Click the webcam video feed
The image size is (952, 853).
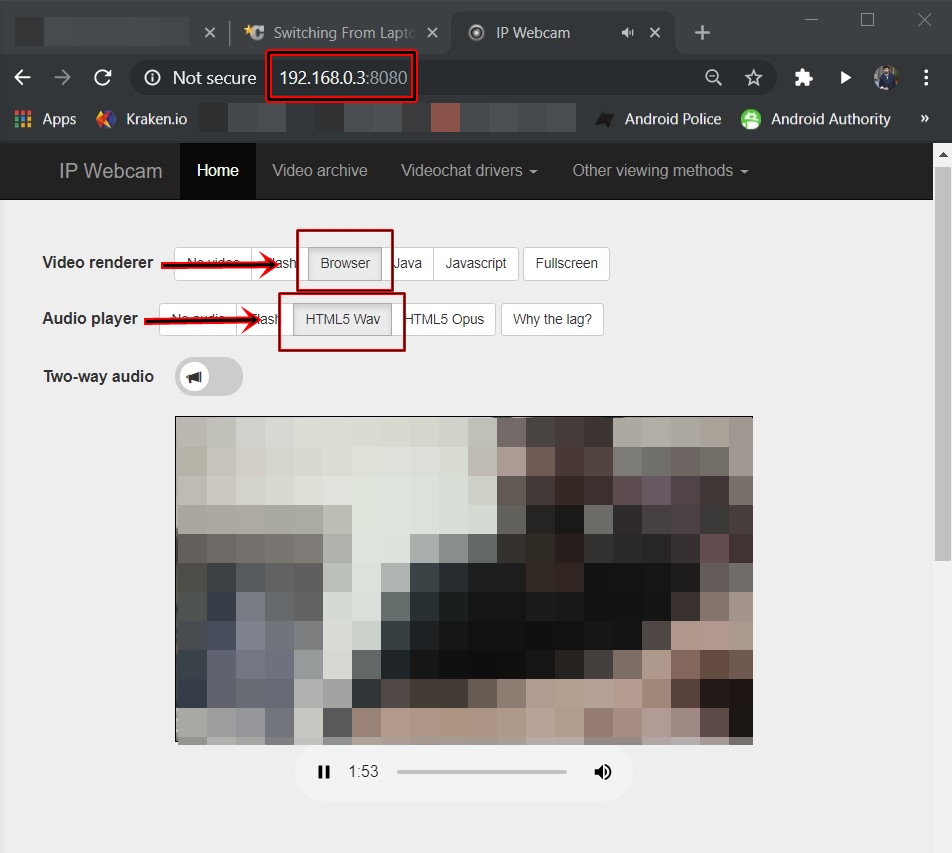click(464, 580)
